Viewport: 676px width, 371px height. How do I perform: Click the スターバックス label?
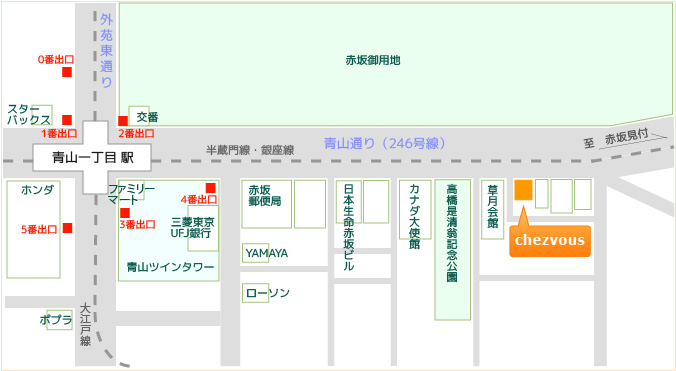[29, 114]
